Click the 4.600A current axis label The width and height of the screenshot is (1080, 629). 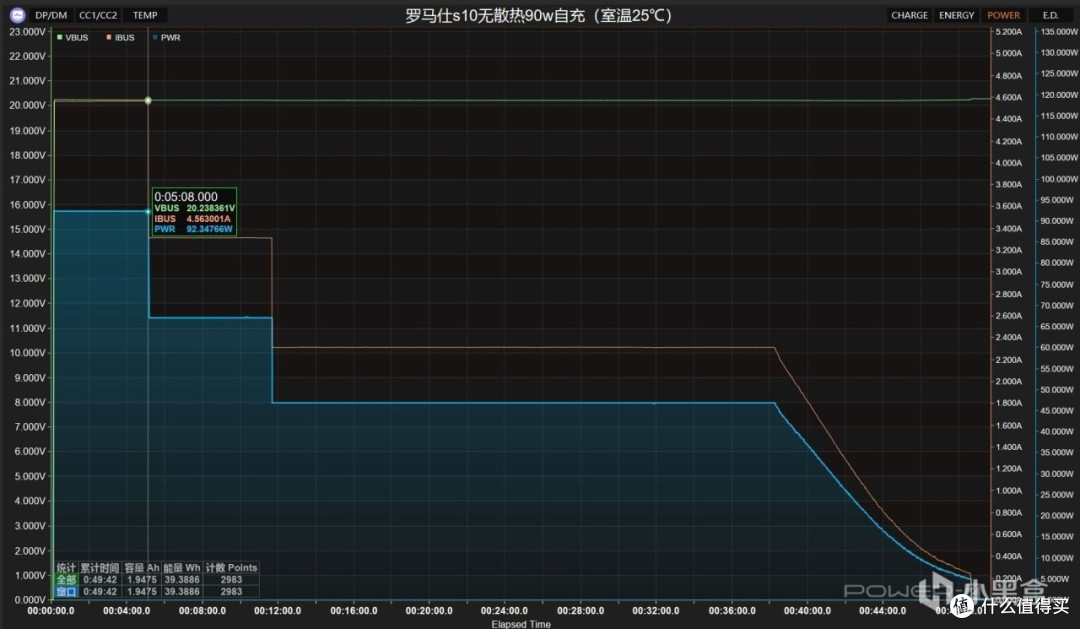click(1008, 97)
